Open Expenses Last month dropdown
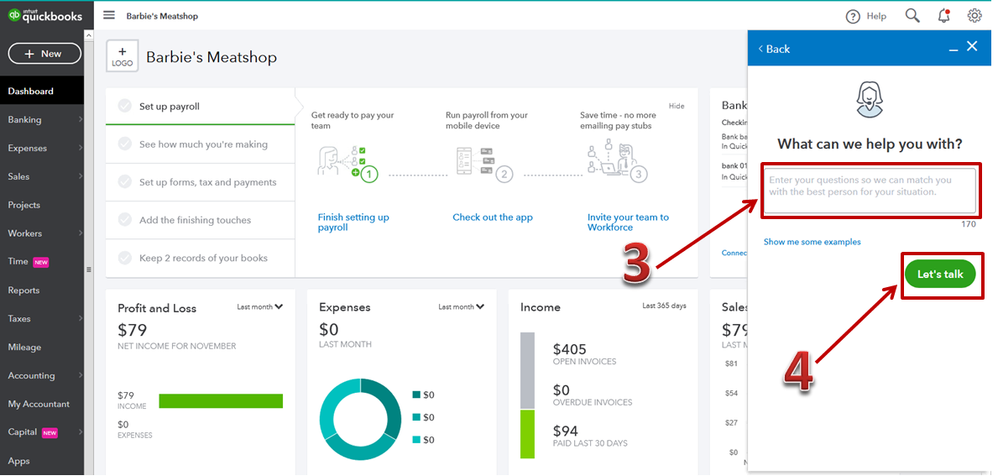Image resolution: width=998 pixels, height=476 pixels. tap(461, 307)
